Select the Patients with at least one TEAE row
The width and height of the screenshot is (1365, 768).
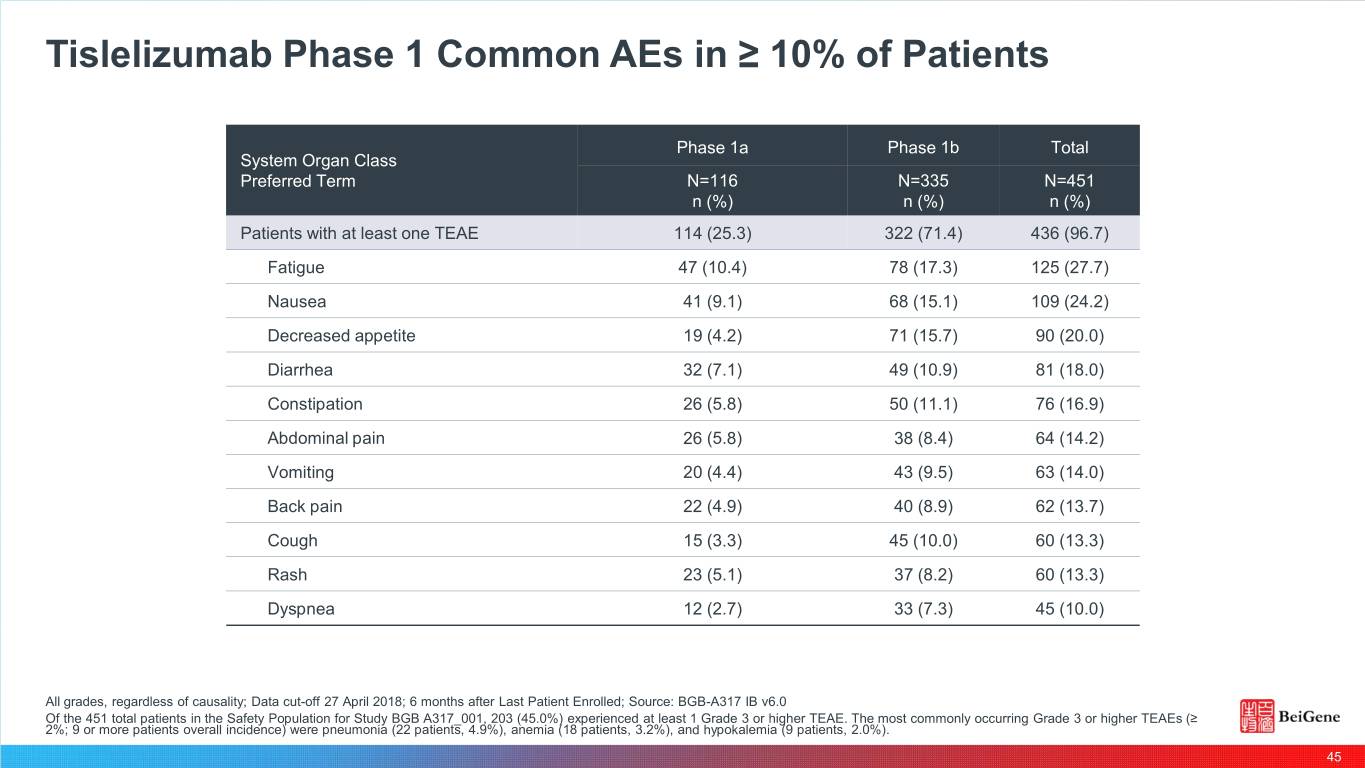point(359,234)
